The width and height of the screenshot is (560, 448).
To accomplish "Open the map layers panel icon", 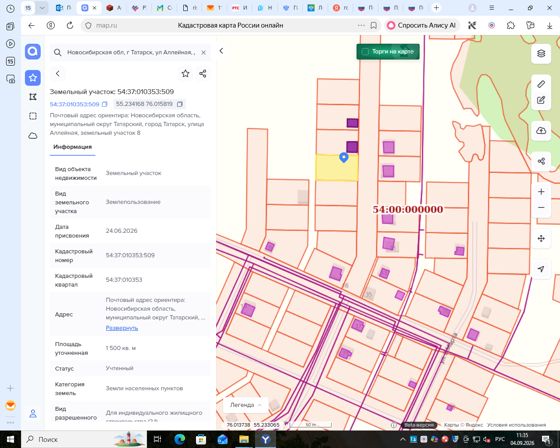I will coord(541,54).
